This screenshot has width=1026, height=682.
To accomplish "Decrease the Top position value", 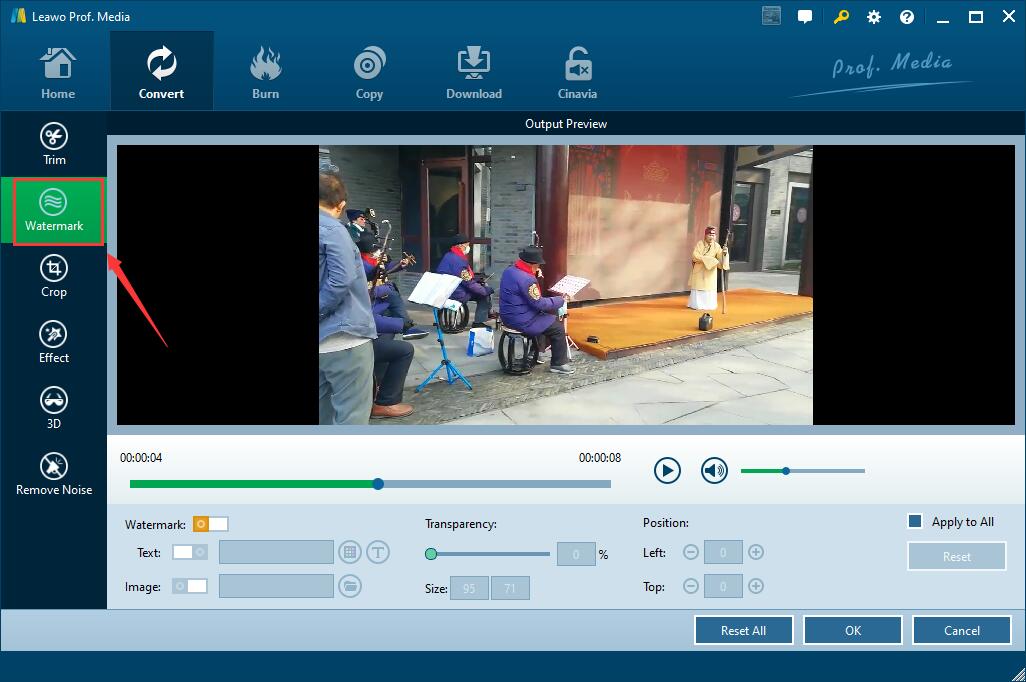I will (x=690, y=586).
